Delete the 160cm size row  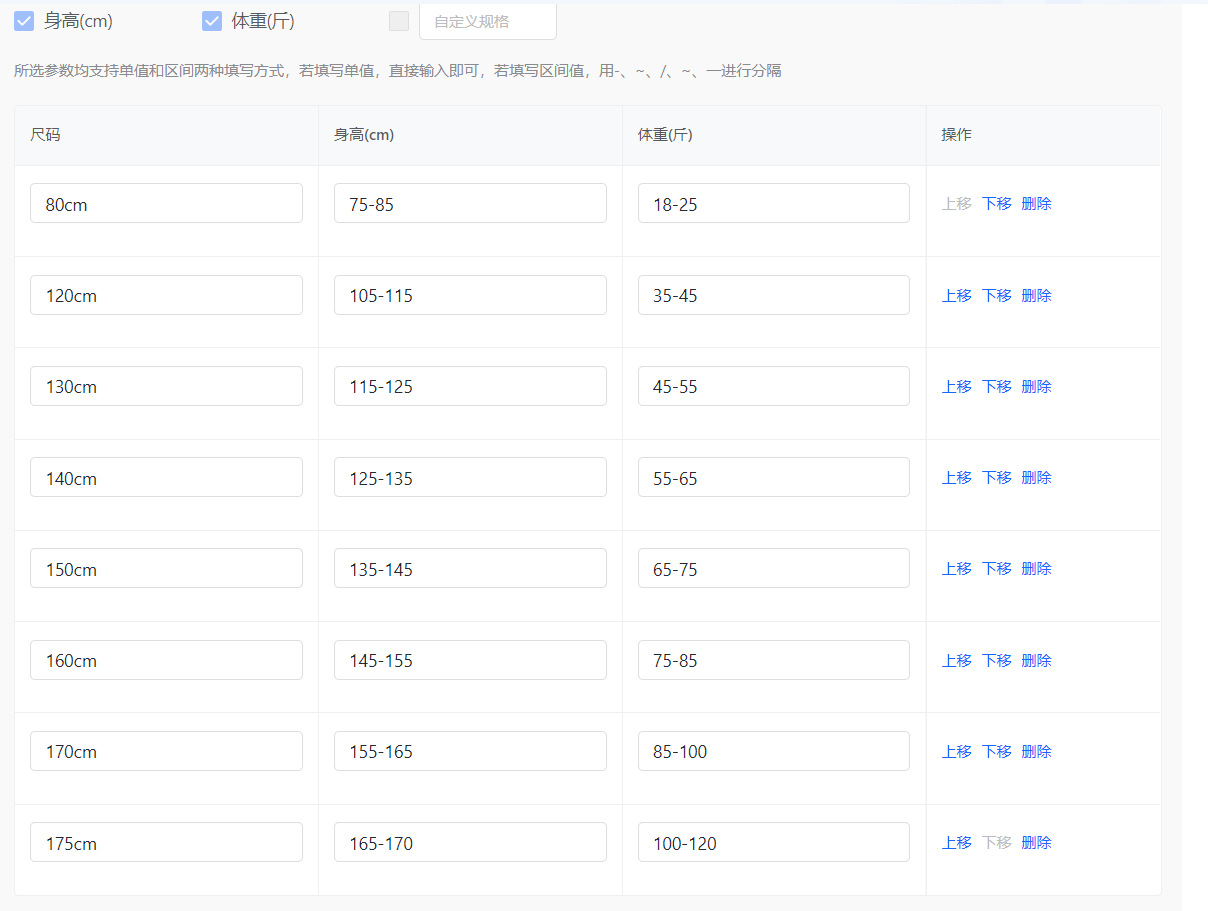(x=1036, y=661)
